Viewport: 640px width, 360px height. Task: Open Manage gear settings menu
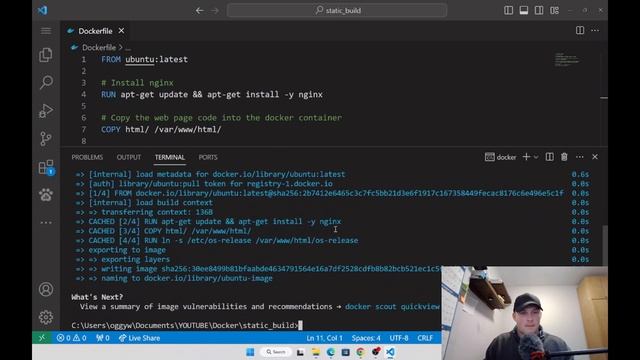[x=46, y=317]
